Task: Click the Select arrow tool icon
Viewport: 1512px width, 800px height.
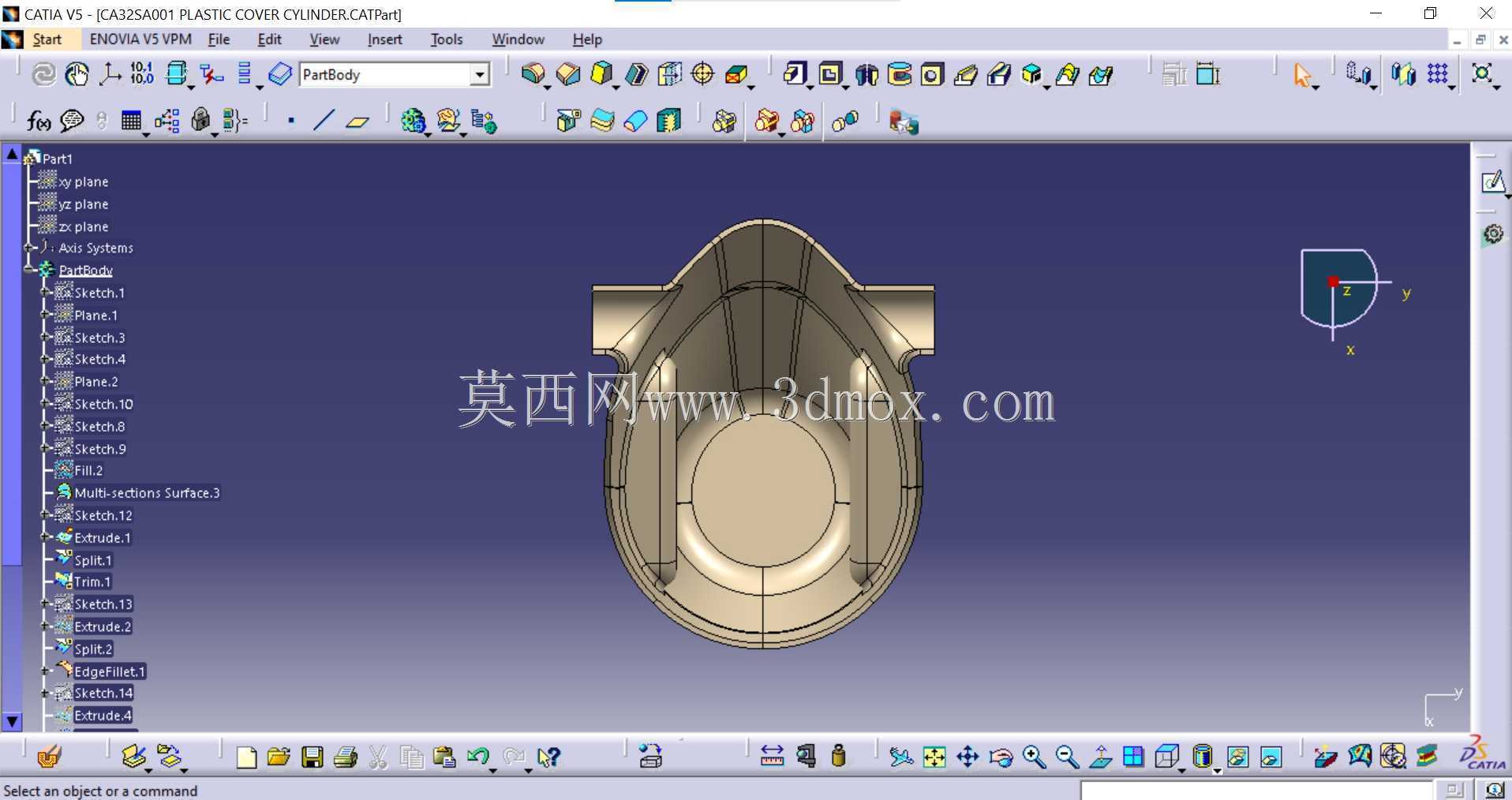Action: pyautogui.click(x=1301, y=75)
